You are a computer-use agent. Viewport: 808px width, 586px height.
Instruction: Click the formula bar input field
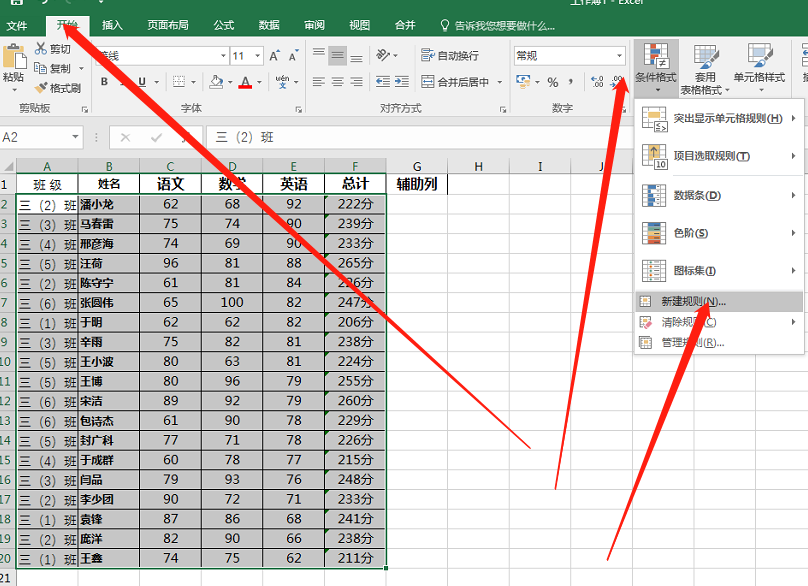505,137
